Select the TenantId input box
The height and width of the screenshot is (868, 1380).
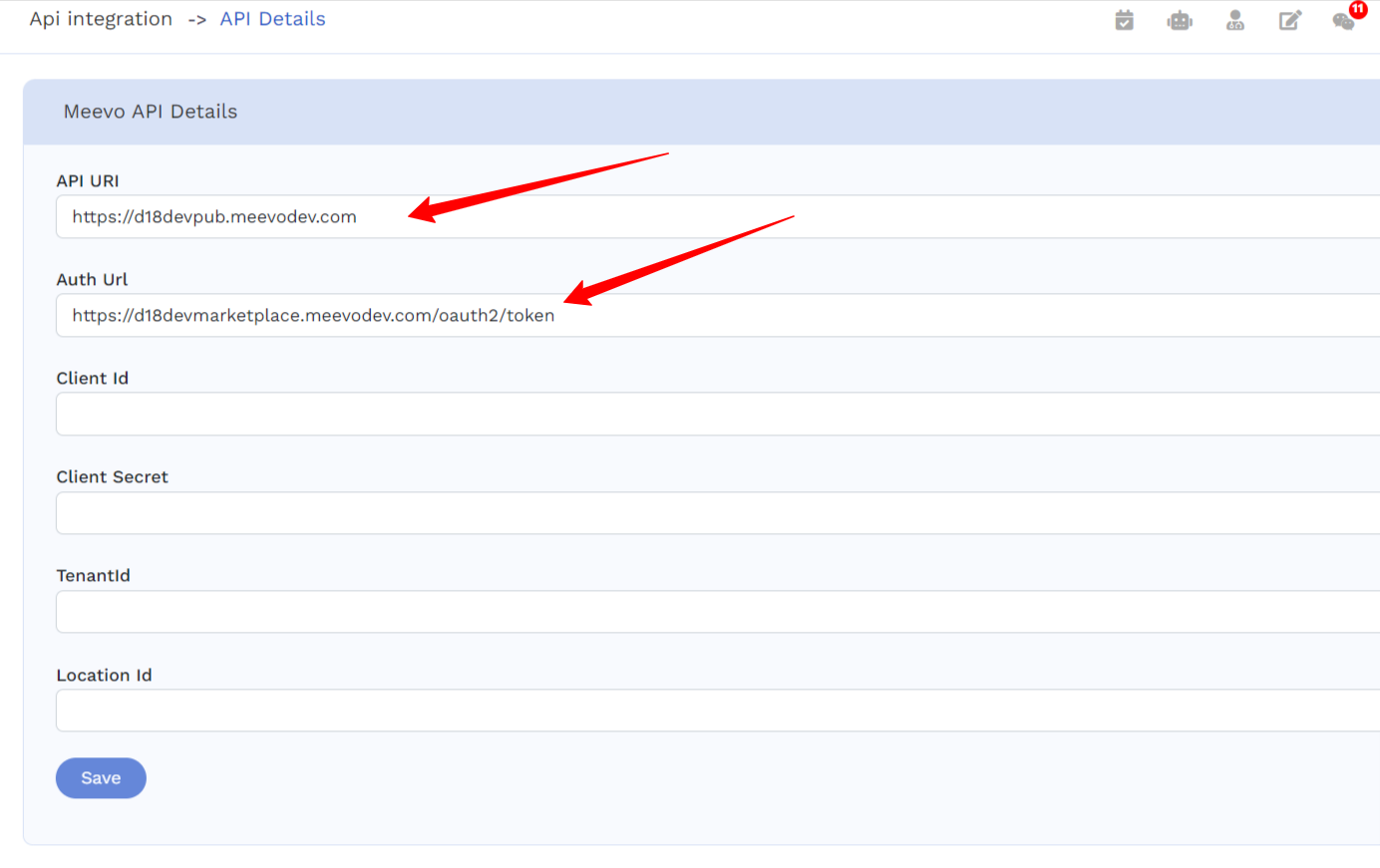[718, 611]
